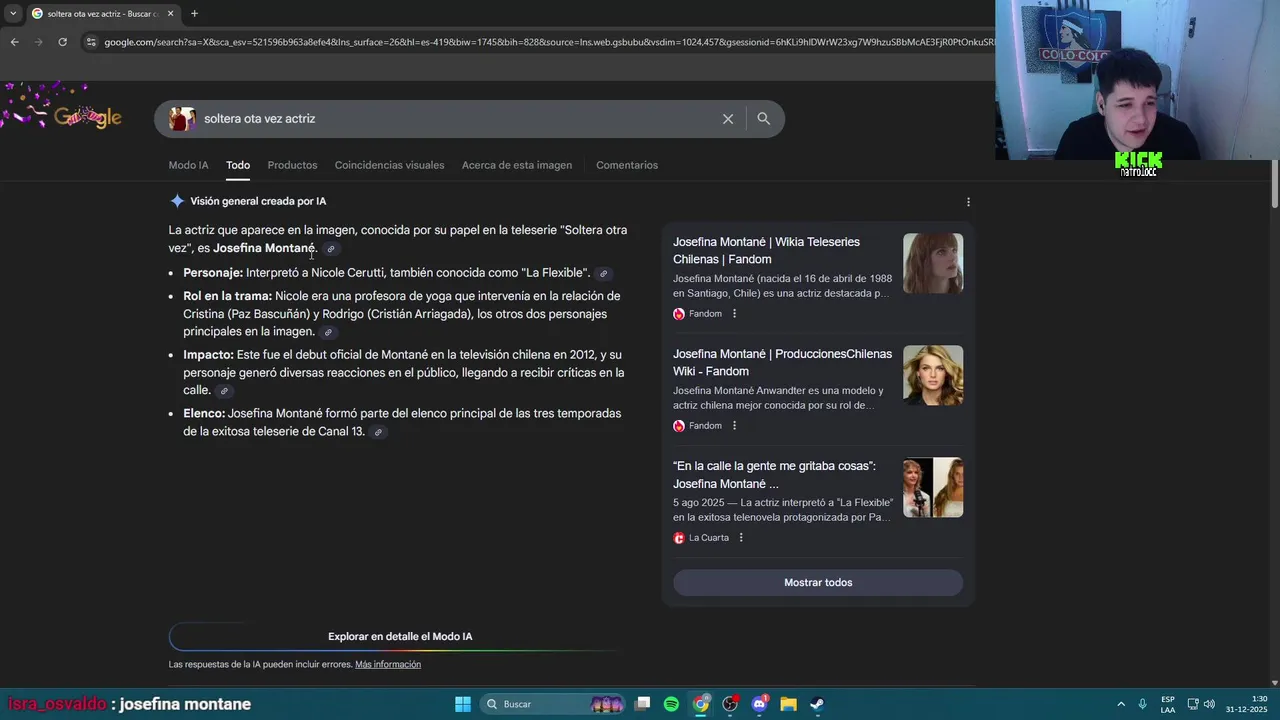The width and height of the screenshot is (1280, 720).
Task: Click Explorar en detalle el Modo IA
Action: pos(400,636)
